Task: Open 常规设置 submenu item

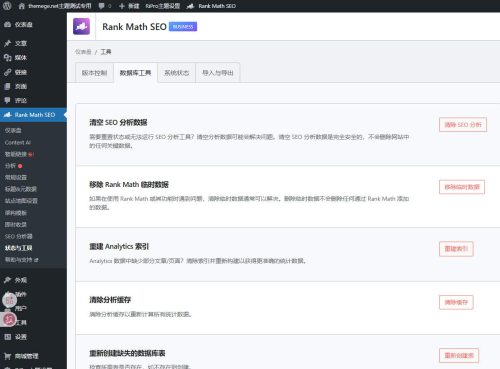Action: click(x=16, y=177)
